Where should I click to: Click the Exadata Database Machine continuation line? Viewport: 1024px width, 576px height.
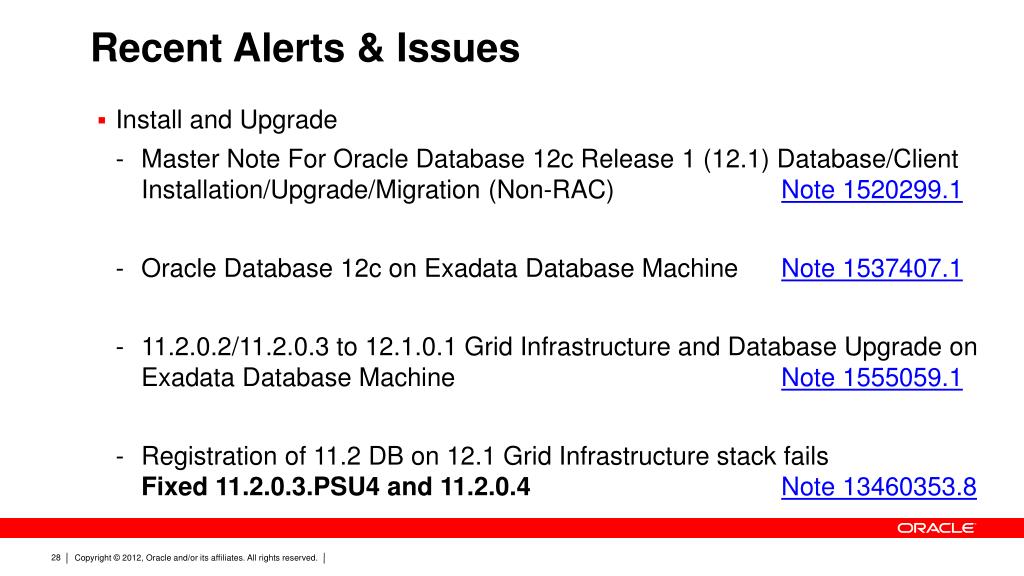click(x=298, y=377)
